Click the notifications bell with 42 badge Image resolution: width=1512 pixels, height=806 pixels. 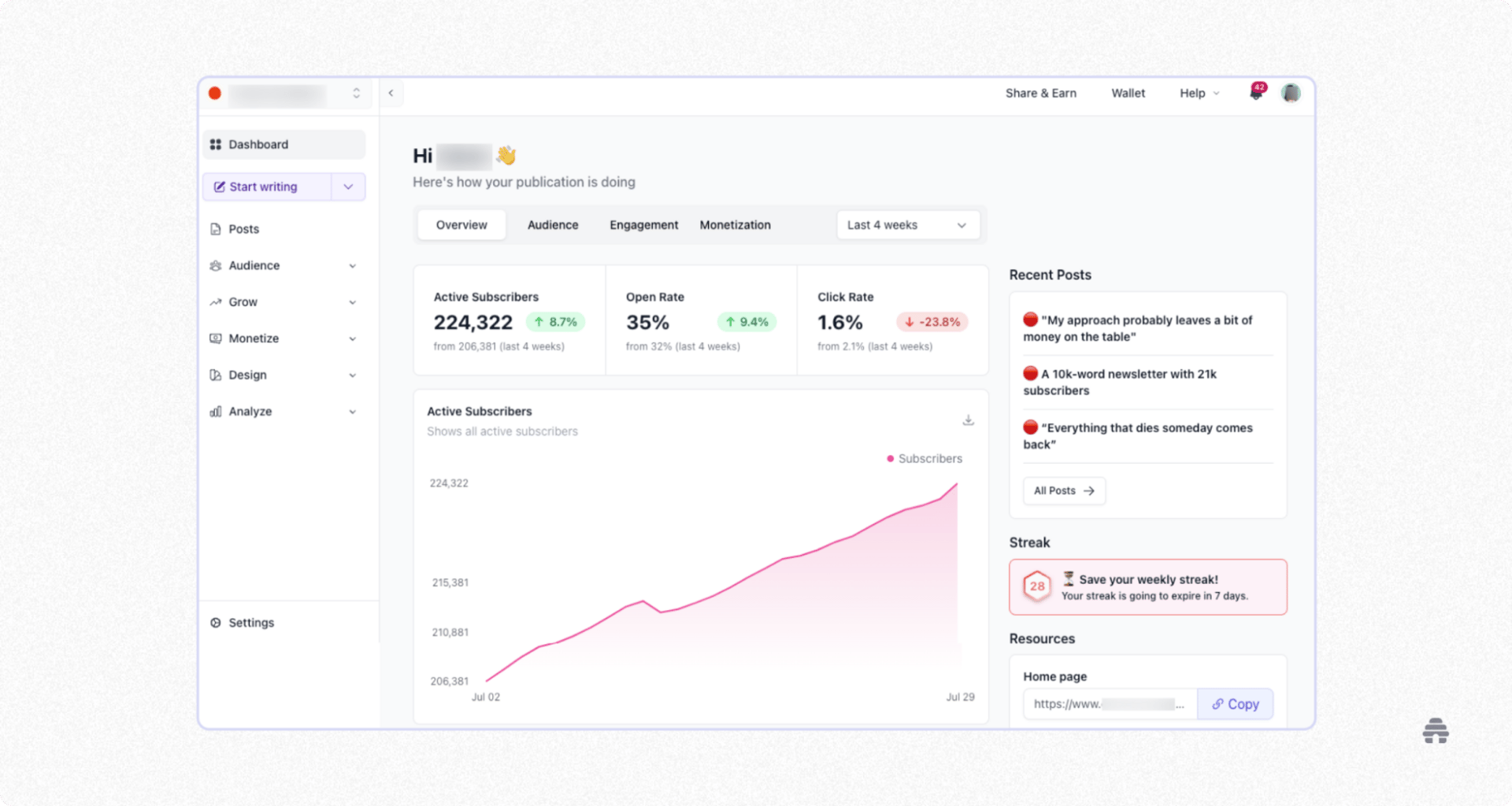(x=1254, y=92)
